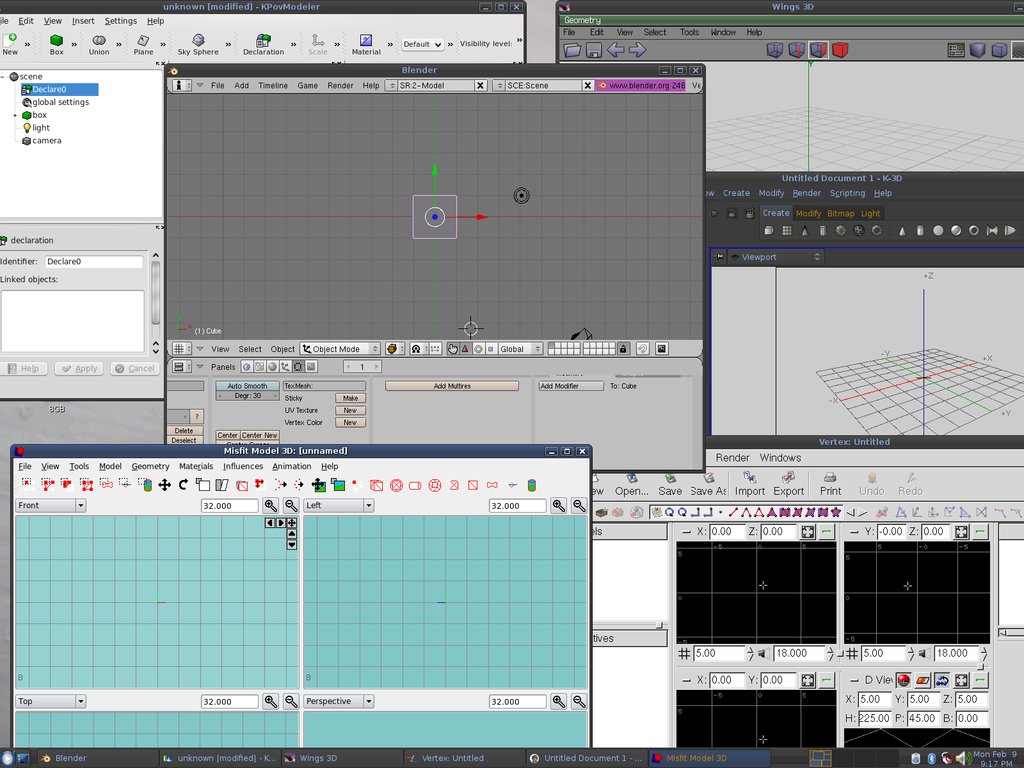
Task: Collapse the scene tree node in KPovModeler
Action: (4, 76)
